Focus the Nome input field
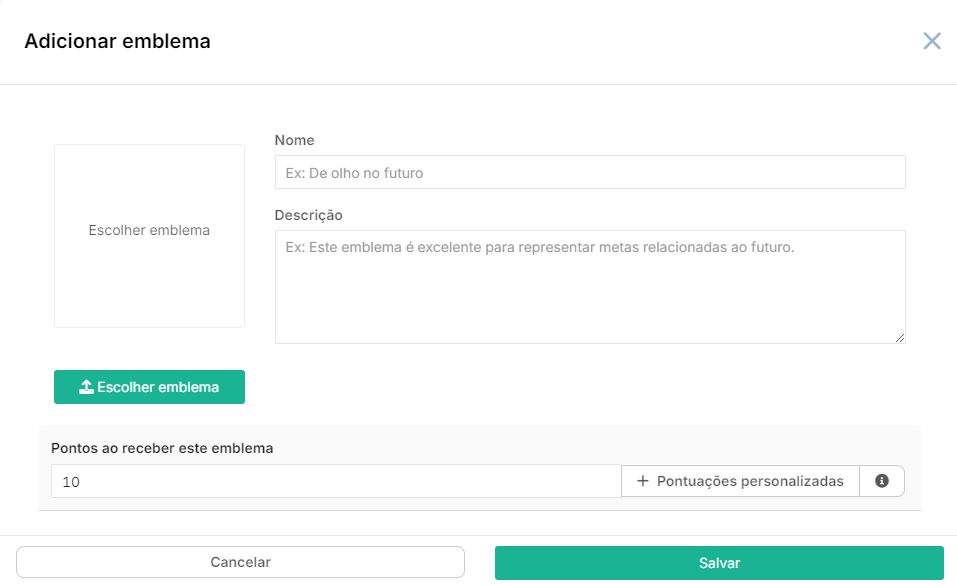The height and width of the screenshot is (586, 957). tap(590, 172)
